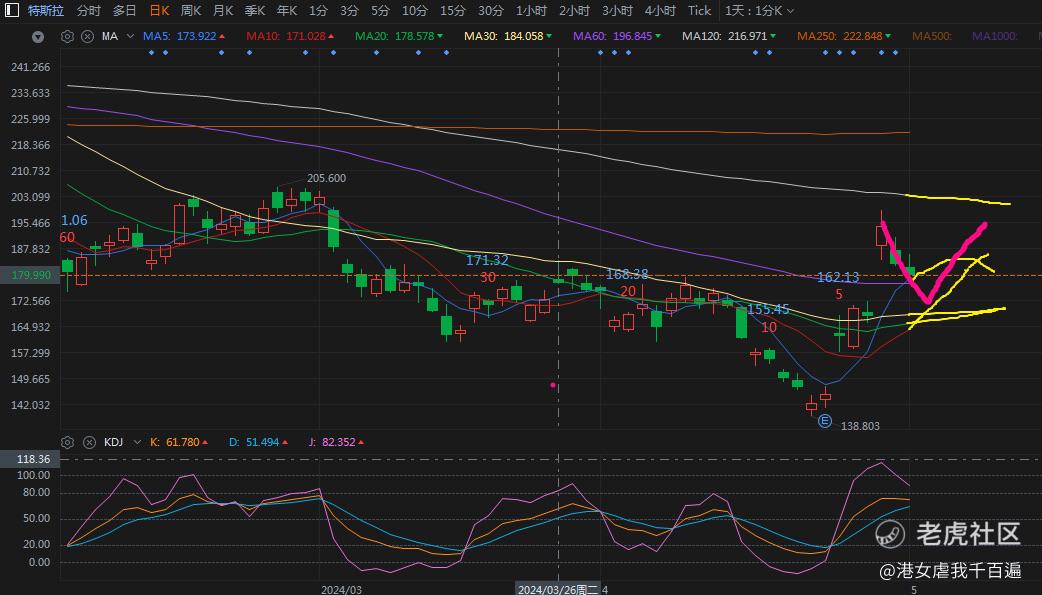This screenshot has width=1042, height=595.
Task: Switch to the Tick chart
Action: pos(699,11)
